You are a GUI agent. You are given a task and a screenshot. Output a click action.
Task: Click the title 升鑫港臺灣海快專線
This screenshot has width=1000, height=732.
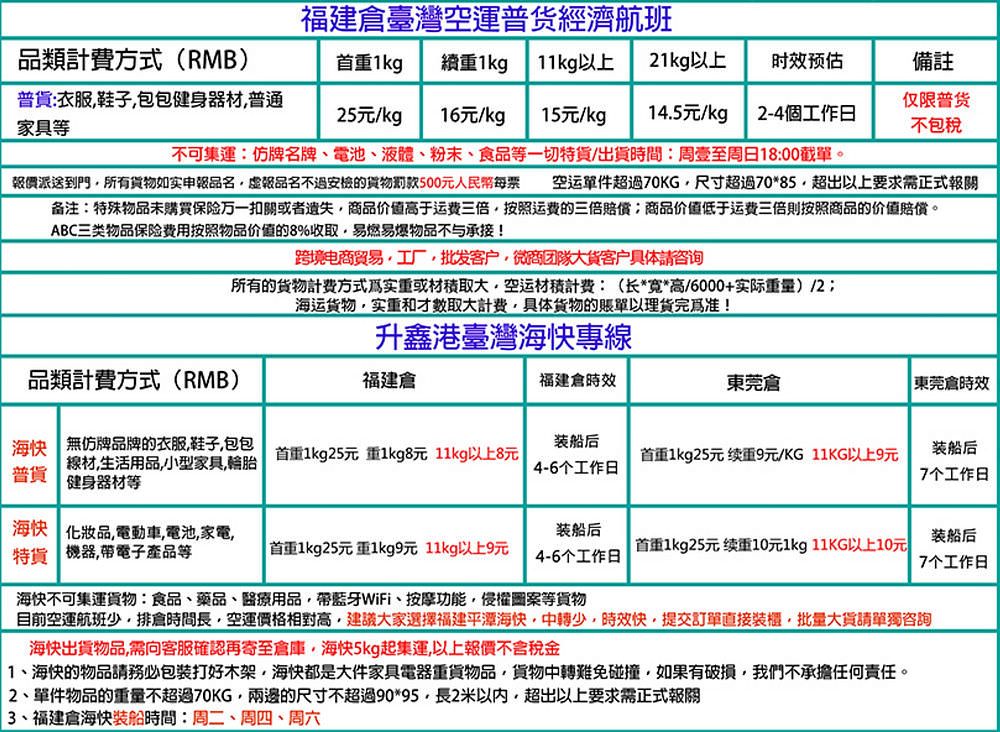503,337
